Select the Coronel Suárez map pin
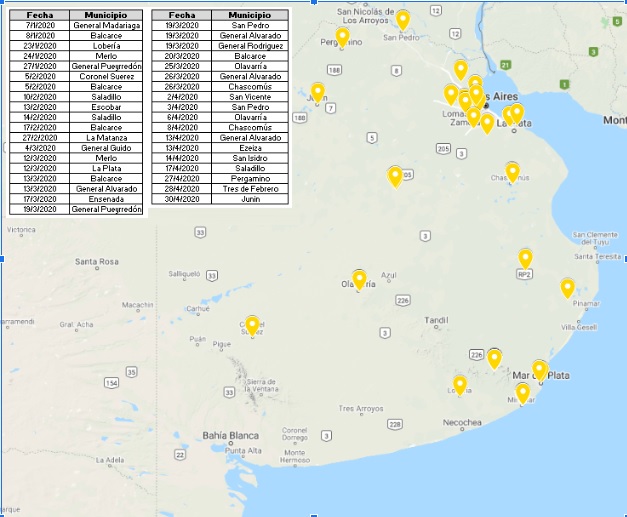The image size is (627, 517). tap(252, 325)
